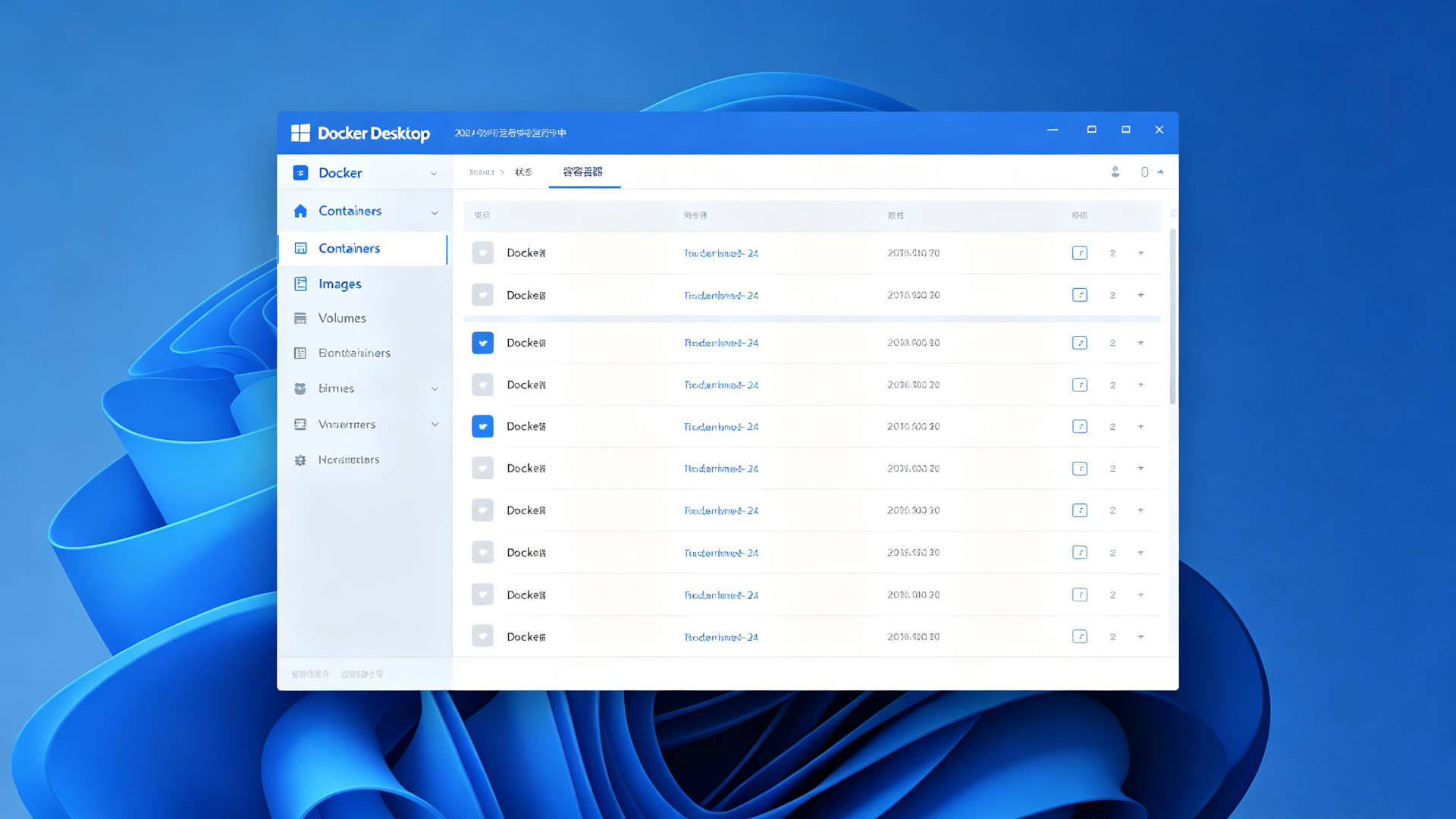1456x819 pixels.
Task: Check the seventh row's checkbox
Action: point(482,510)
